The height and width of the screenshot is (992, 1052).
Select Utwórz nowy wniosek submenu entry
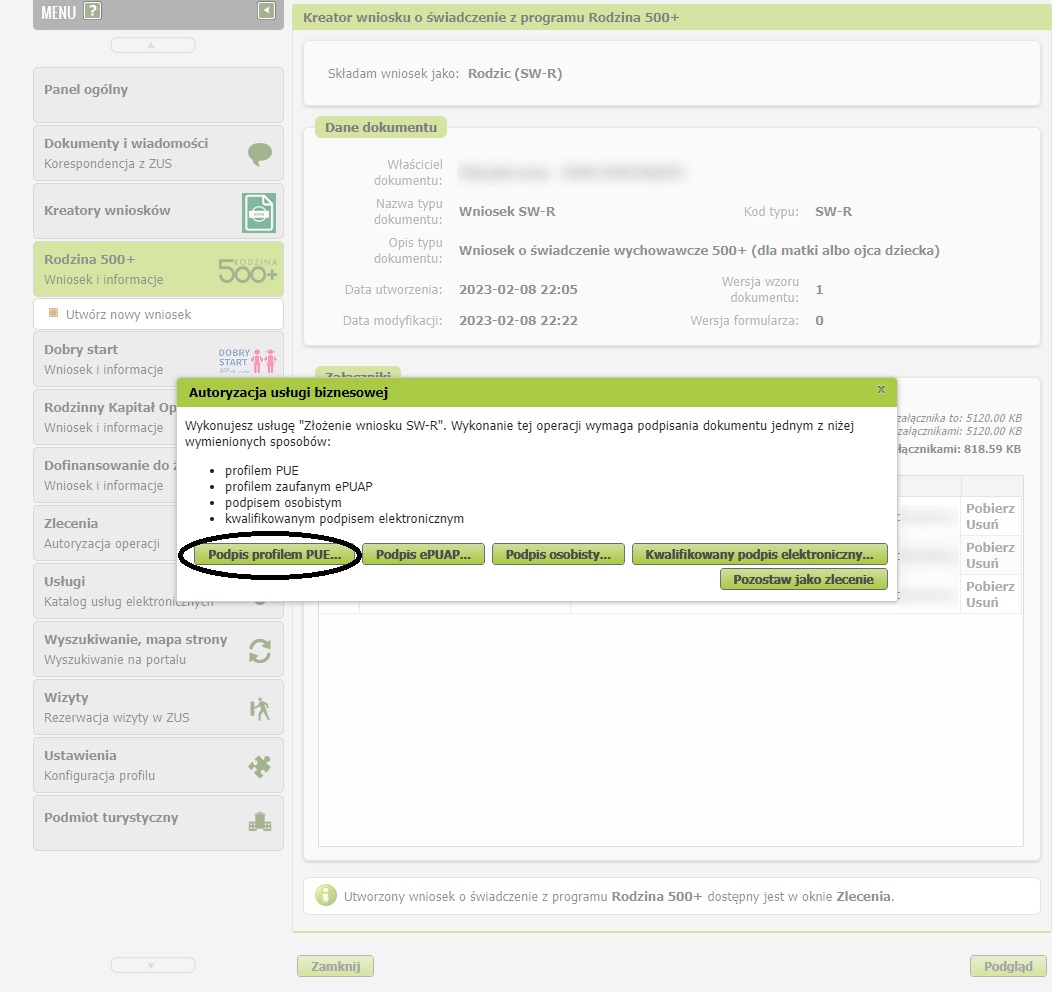[128, 314]
